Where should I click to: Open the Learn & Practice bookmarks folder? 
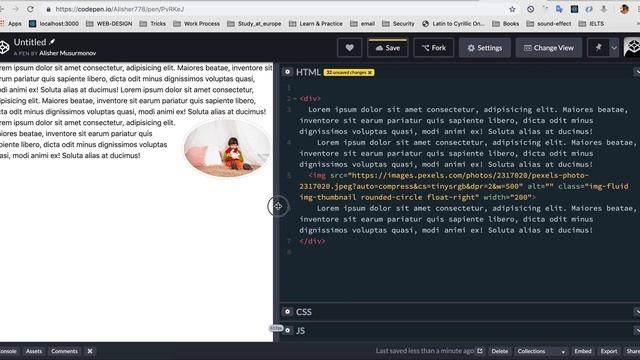point(316,24)
